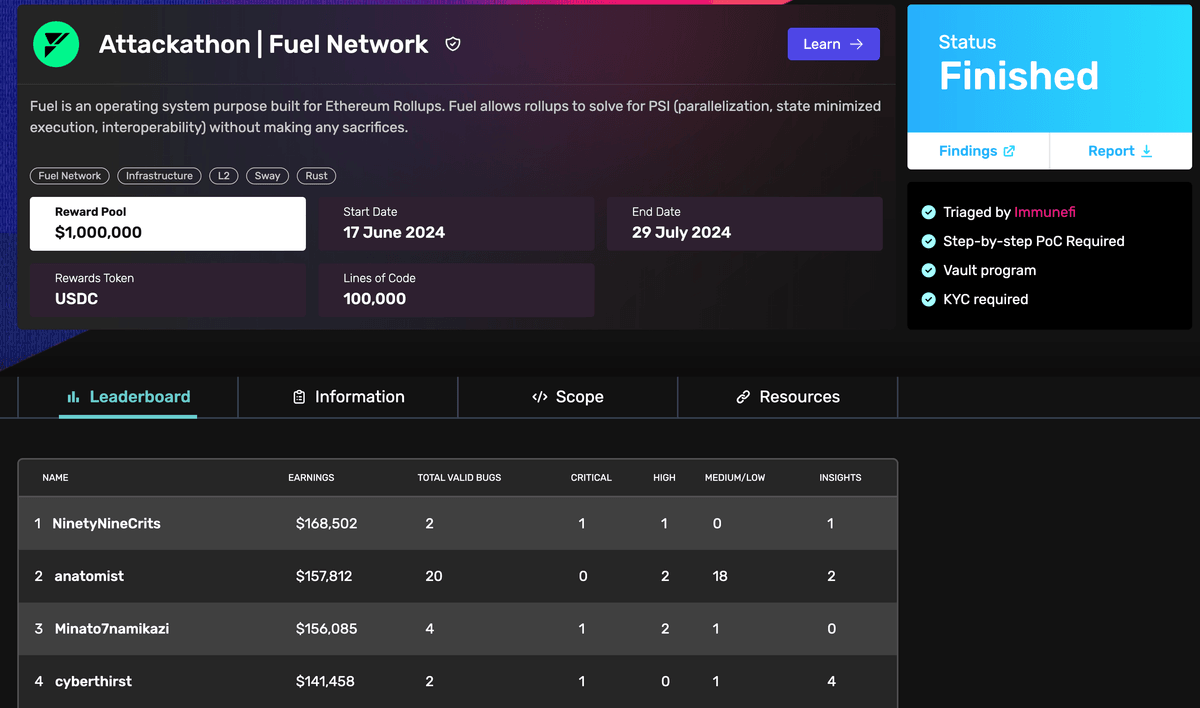Image resolution: width=1200 pixels, height=708 pixels.
Task: Sort by the Earnings column header
Action: coord(311,478)
